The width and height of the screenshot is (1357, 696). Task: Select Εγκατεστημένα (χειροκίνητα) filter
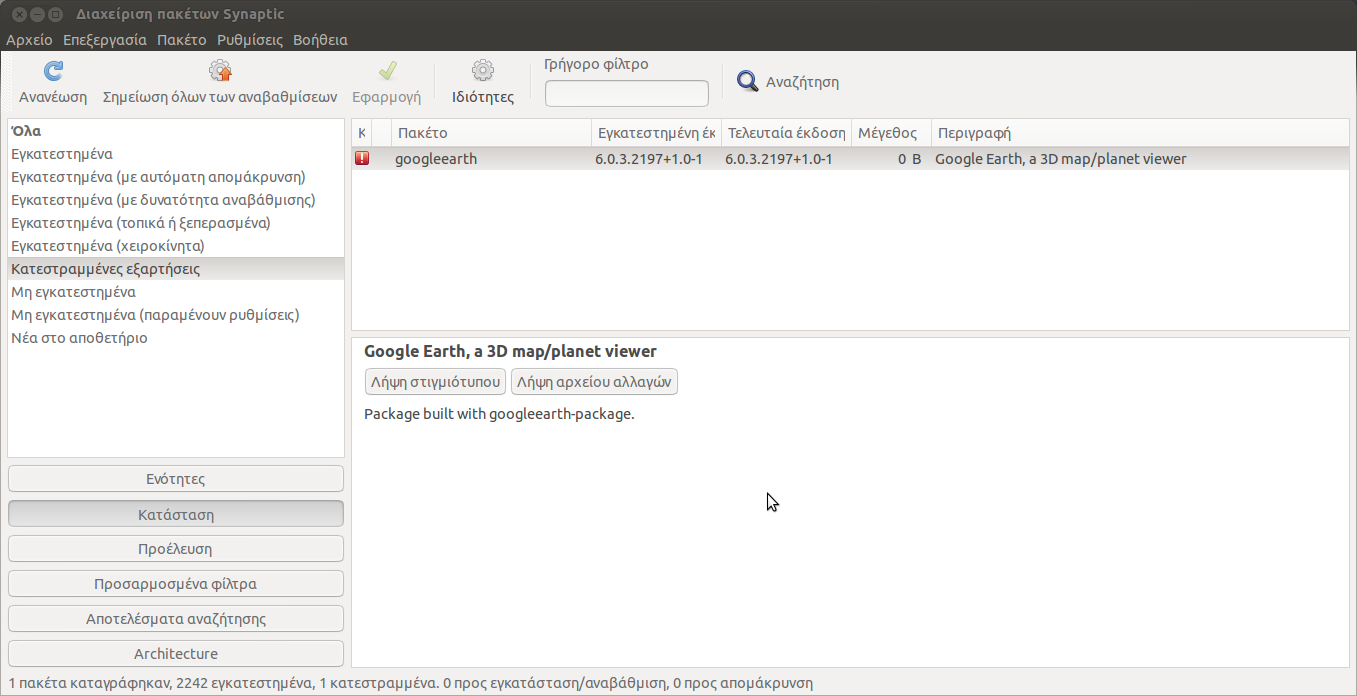click(x=176, y=246)
